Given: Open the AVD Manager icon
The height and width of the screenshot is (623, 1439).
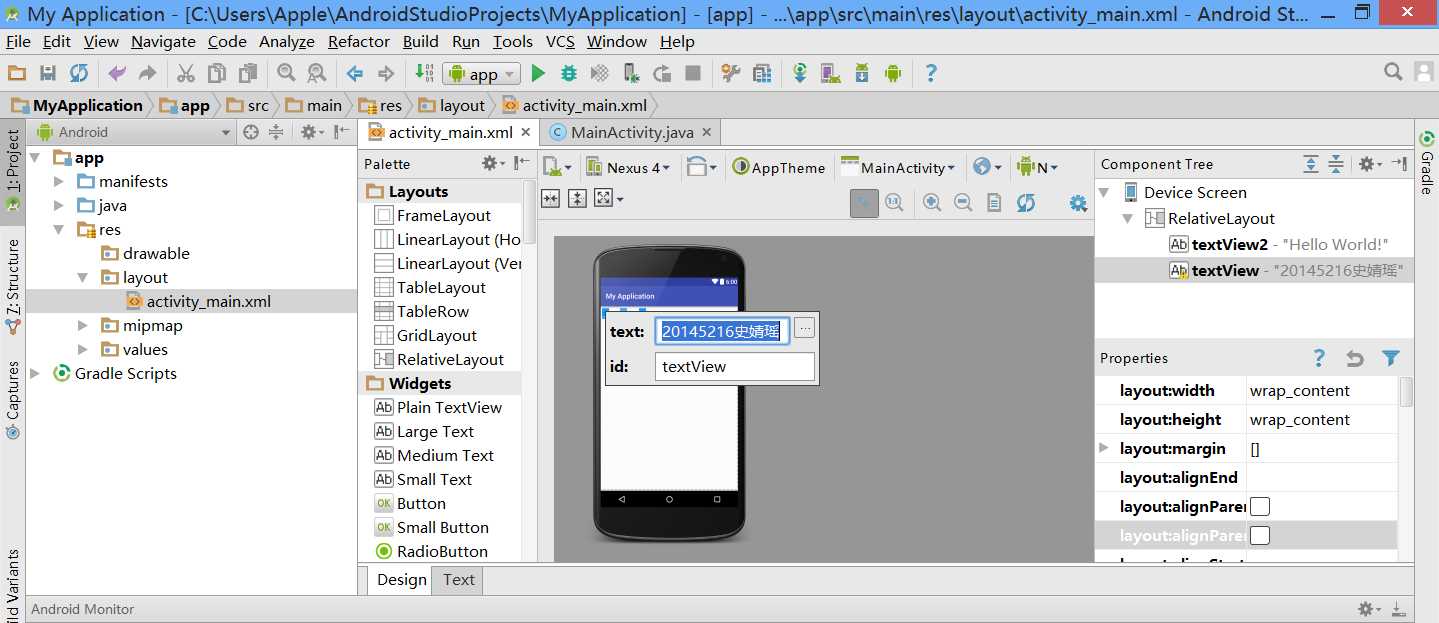Looking at the screenshot, I should (831, 73).
